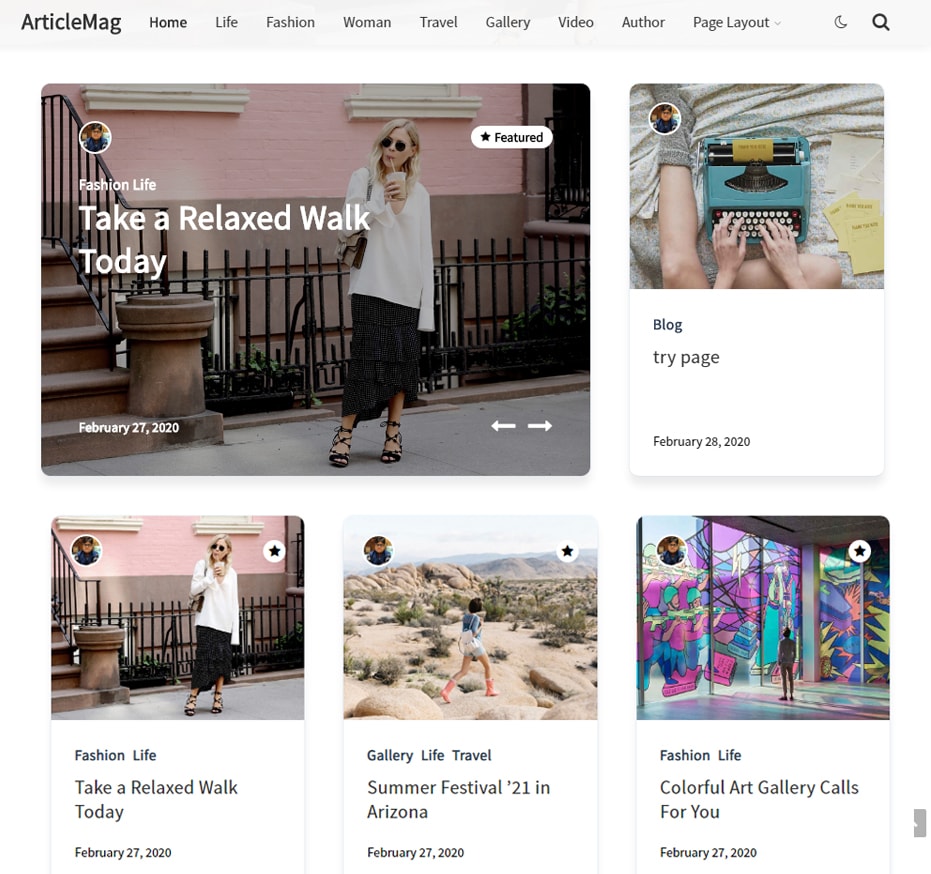Click star badge on Colorful Art Gallery card
This screenshot has height=874, width=931.
tap(860, 551)
